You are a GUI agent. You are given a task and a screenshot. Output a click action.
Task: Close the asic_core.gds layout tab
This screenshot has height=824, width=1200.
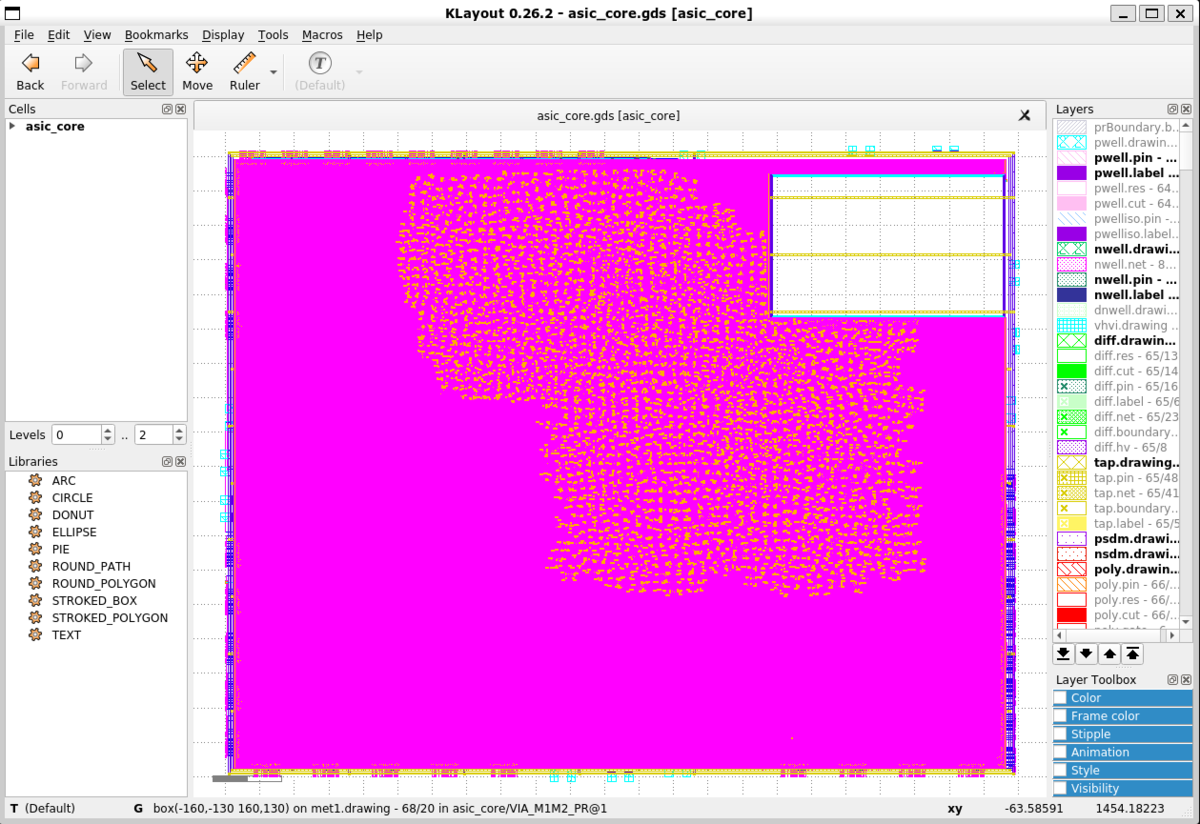[1024, 115]
